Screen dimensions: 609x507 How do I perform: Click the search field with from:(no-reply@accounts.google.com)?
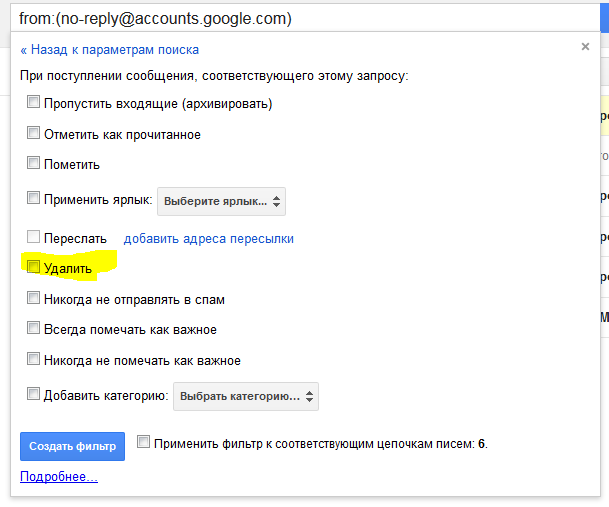click(300, 17)
